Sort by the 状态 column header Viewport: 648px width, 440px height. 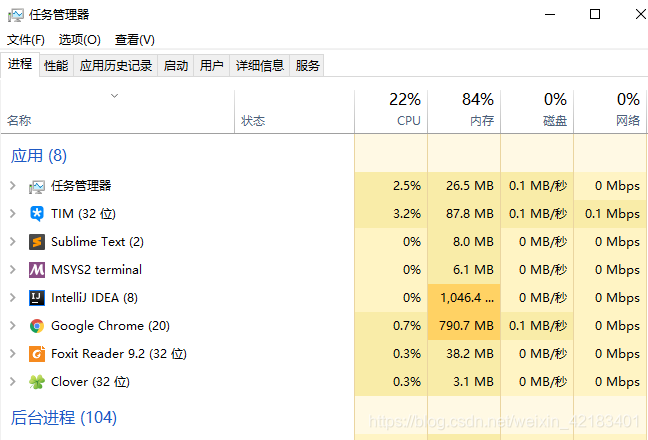coord(294,112)
